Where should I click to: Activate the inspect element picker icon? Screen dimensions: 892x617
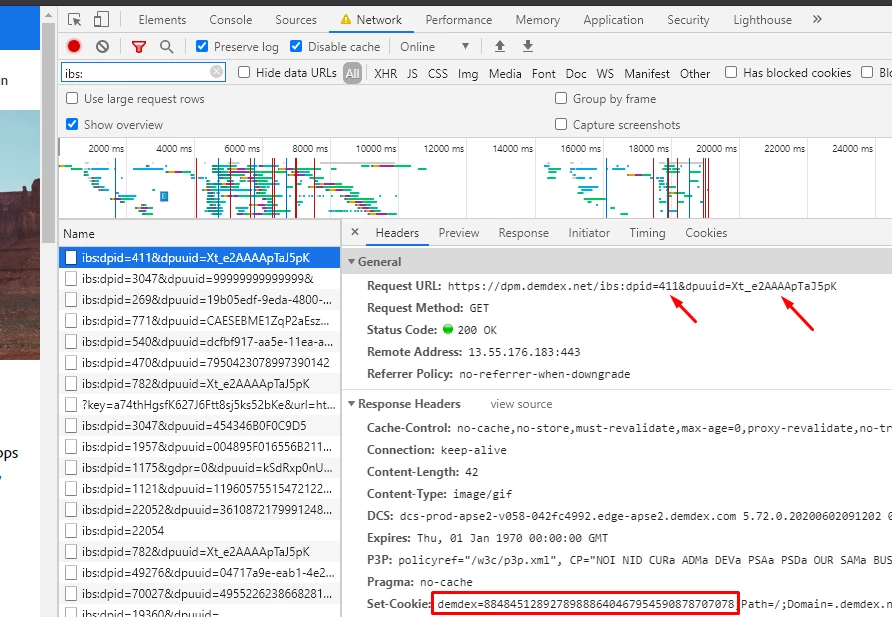(75, 20)
